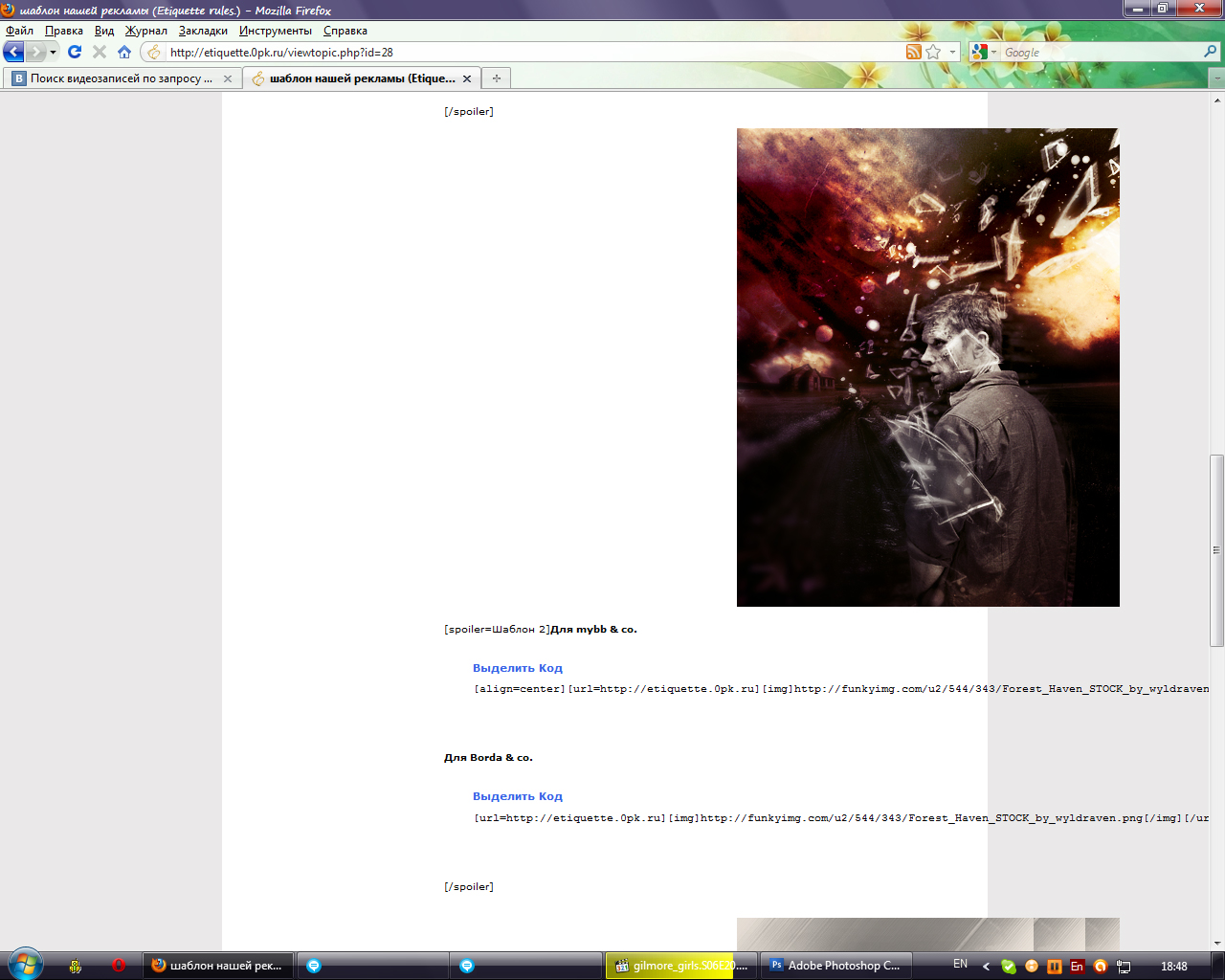The image size is (1225, 980).
Task: Open the Файл menu
Action: click(19, 31)
